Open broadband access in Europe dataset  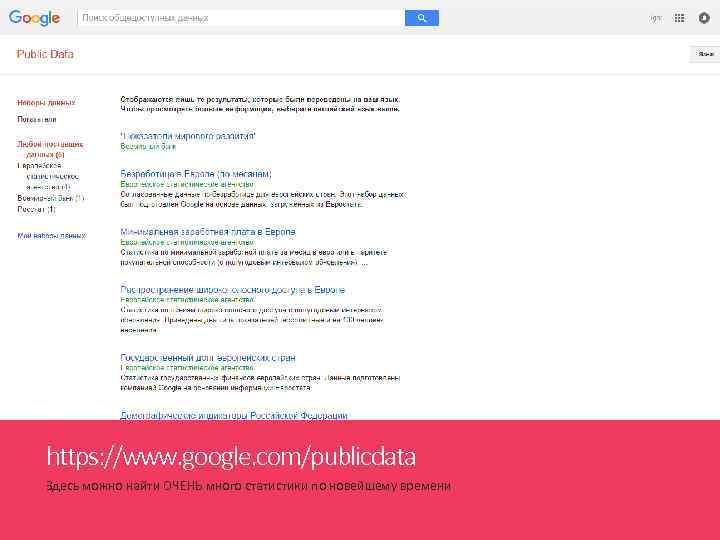[x=232, y=290]
